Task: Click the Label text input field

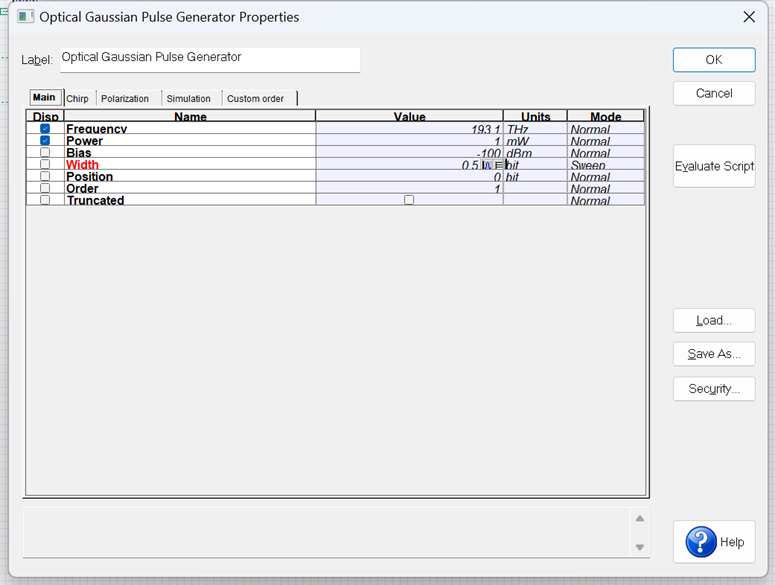Action: click(x=210, y=60)
